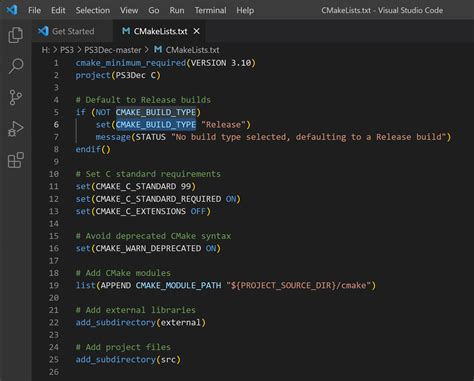Open Run and Debug view
Viewport: 474px width, 381px height.
point(15,129)
